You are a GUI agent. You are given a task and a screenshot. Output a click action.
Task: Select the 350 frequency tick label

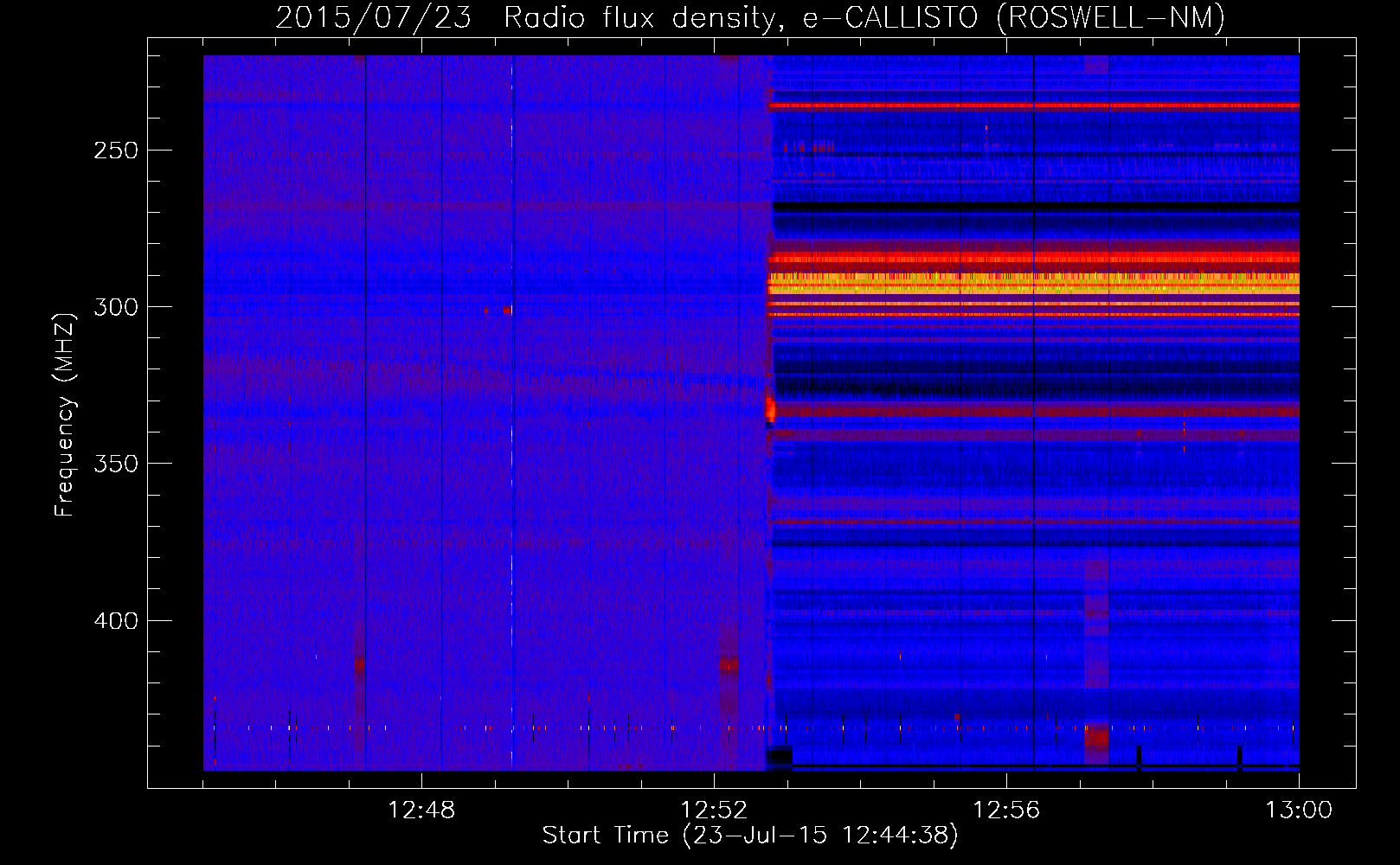(x=116, y=464)
